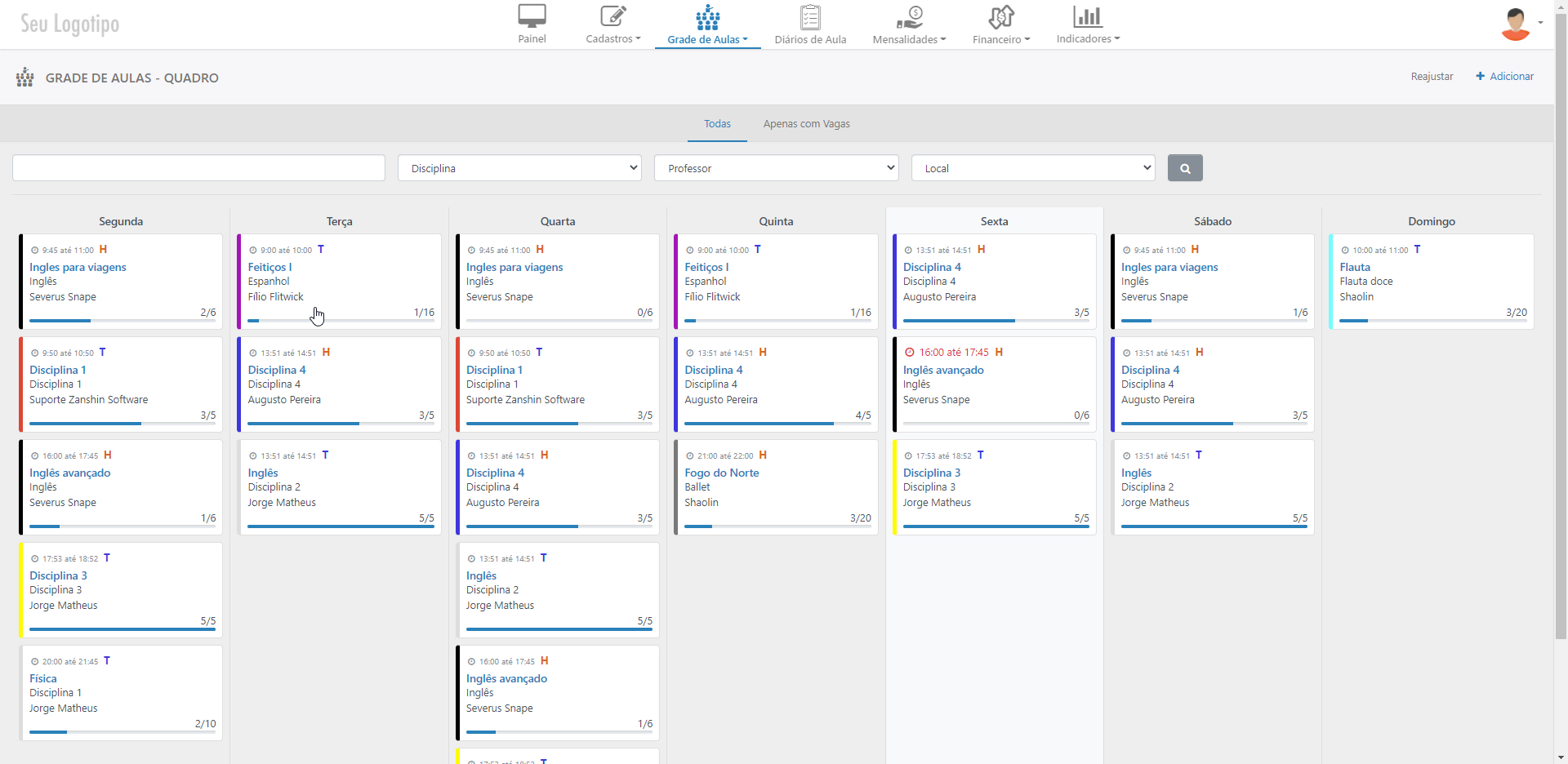Open the Flauta class on Domingo
The width and height of the screenshot is (1568, 764).
pyautogui.click(x=1355, y=267)
